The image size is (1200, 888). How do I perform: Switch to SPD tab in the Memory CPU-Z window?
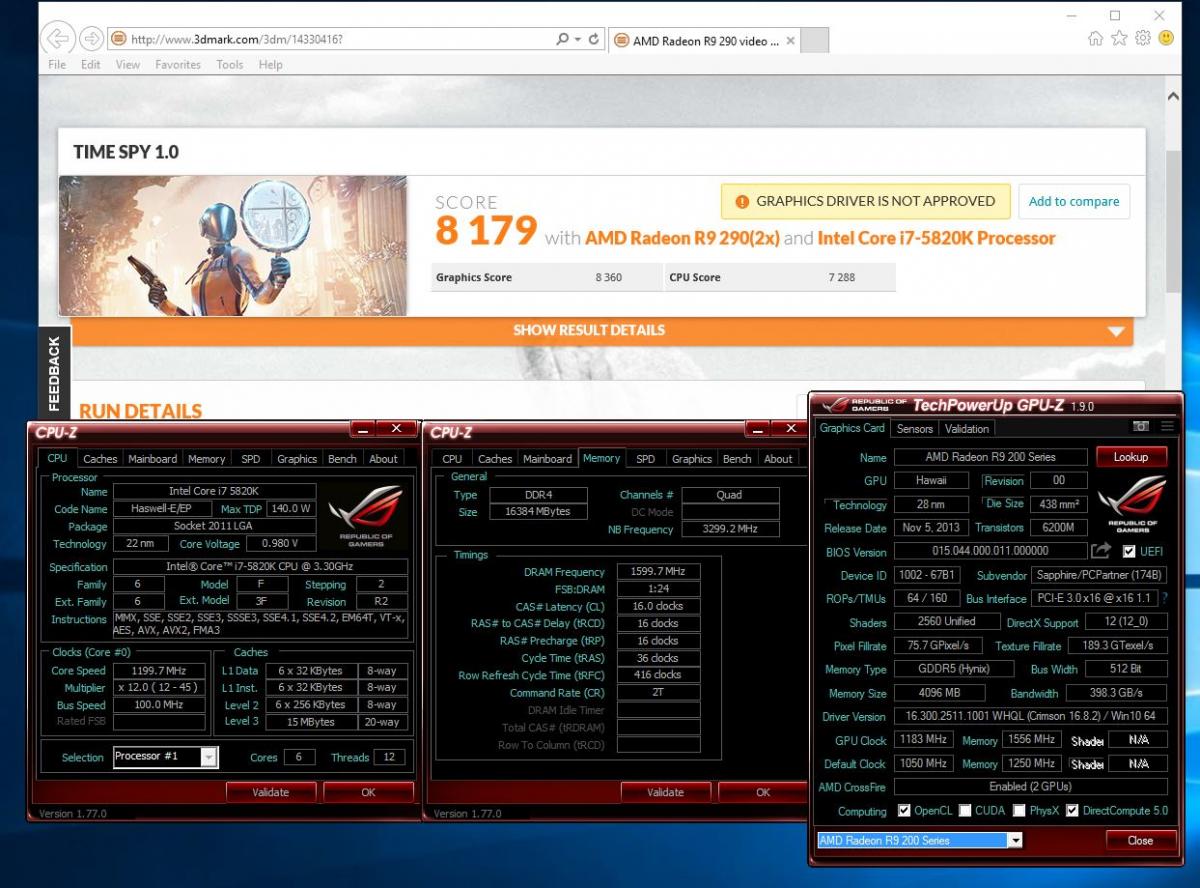(x=646, y=459)
